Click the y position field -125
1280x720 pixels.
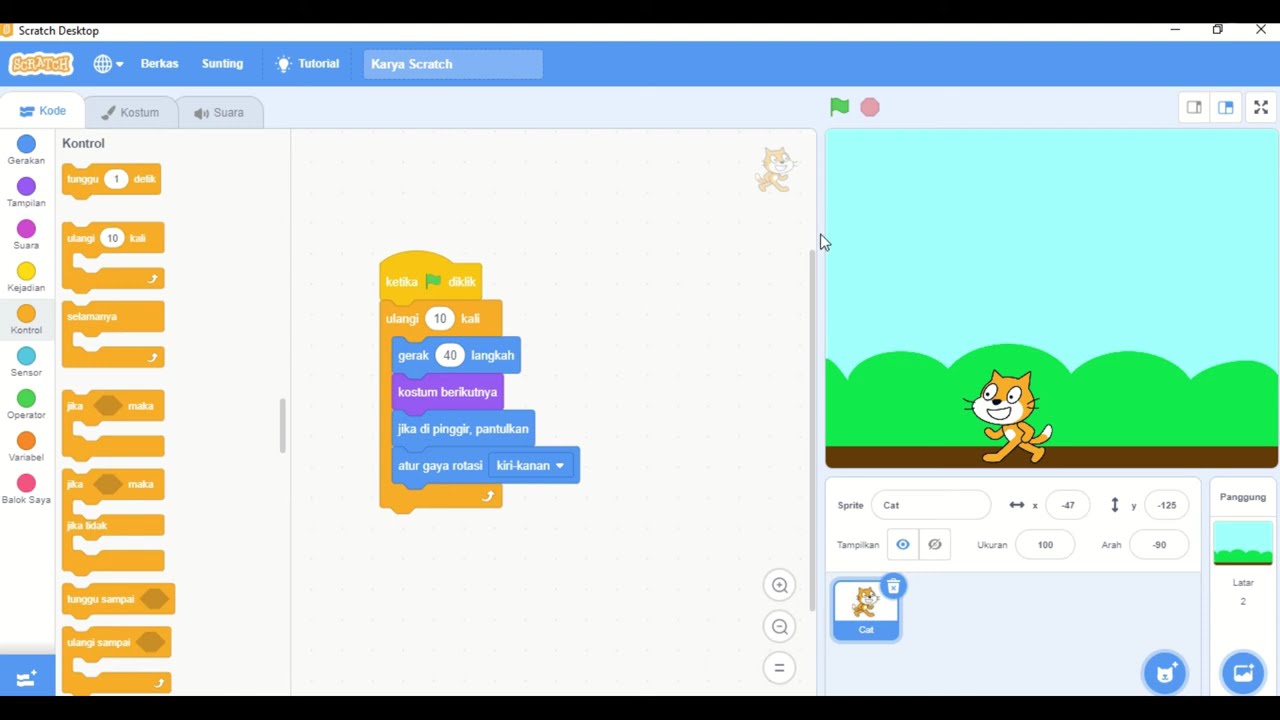pyautogui.click(x=1167, y=505)
